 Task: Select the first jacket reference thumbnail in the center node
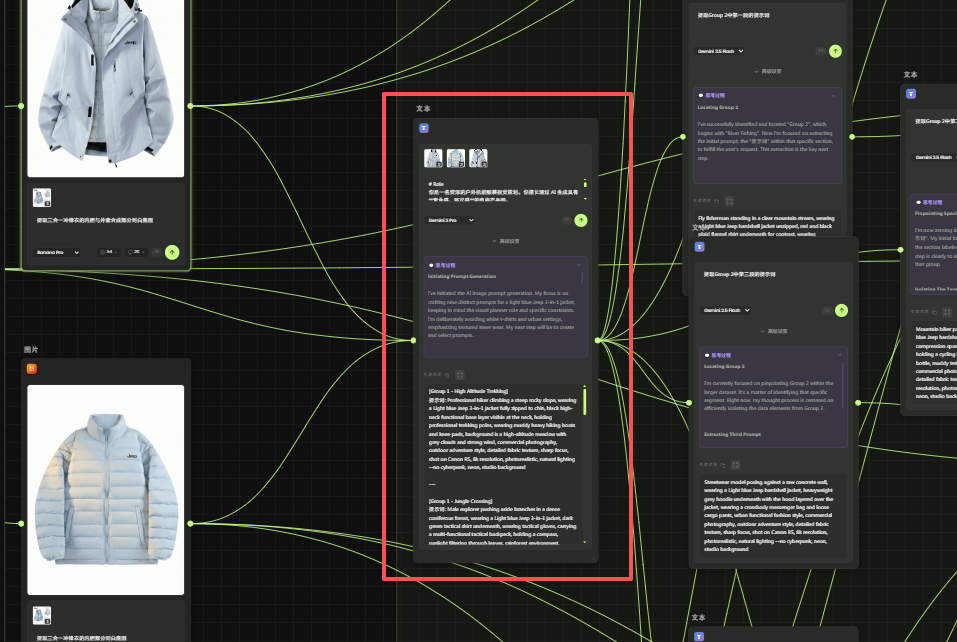(x=433, y=158)
